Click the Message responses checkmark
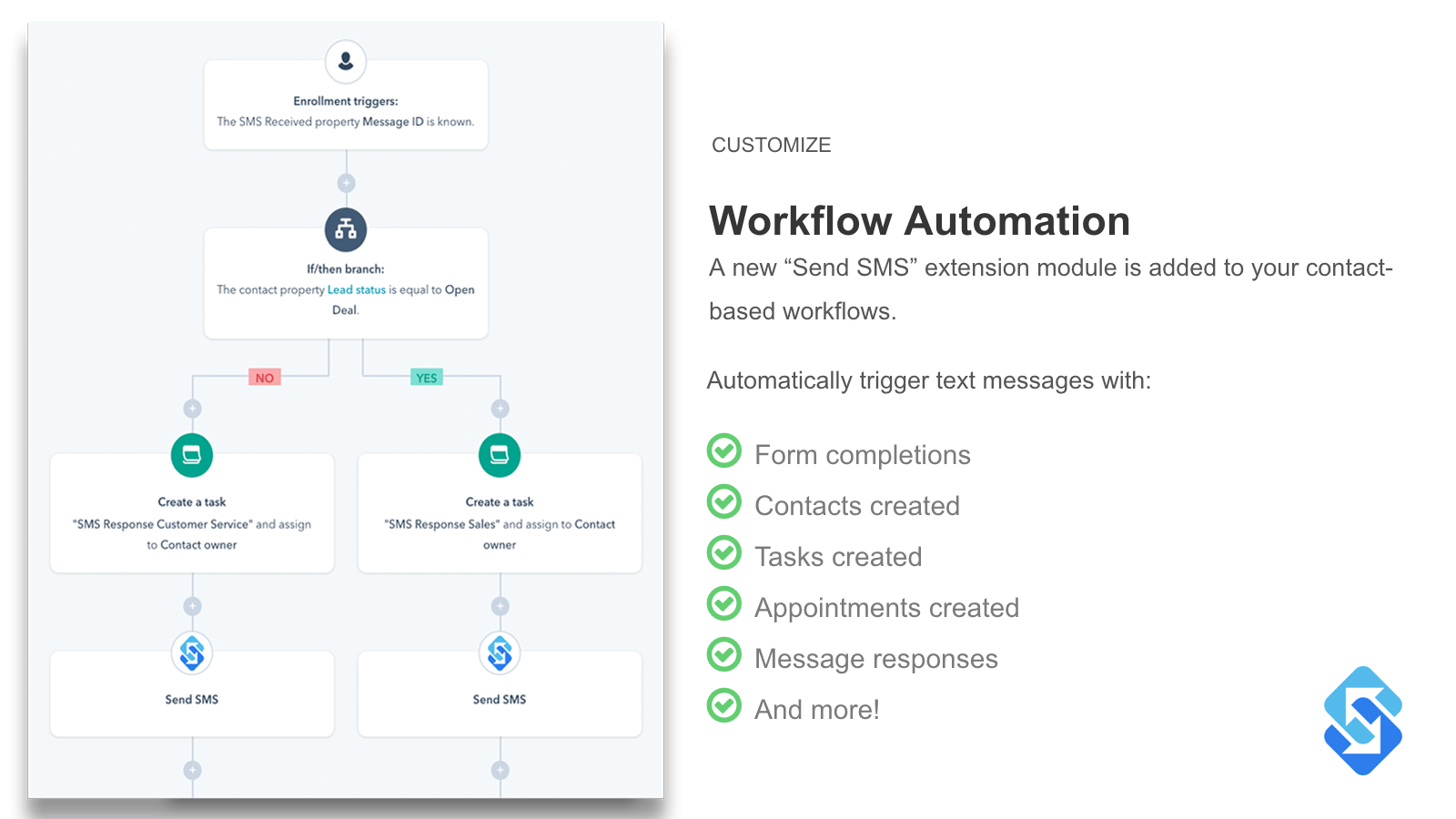Image resolution: width=1456 pixels, height=819 pixels. [724, 654]
